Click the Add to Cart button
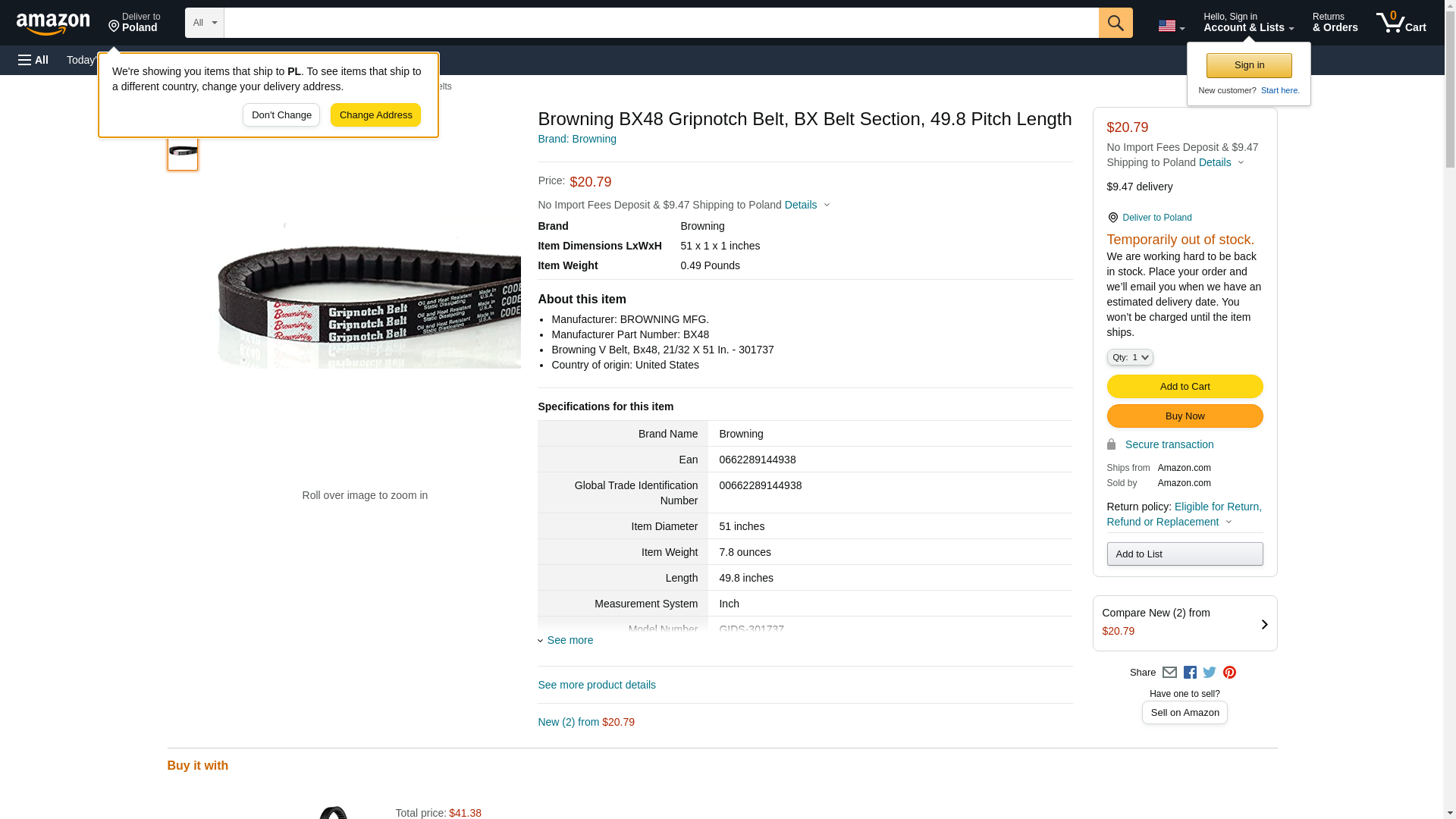 tap(1184, 387)
